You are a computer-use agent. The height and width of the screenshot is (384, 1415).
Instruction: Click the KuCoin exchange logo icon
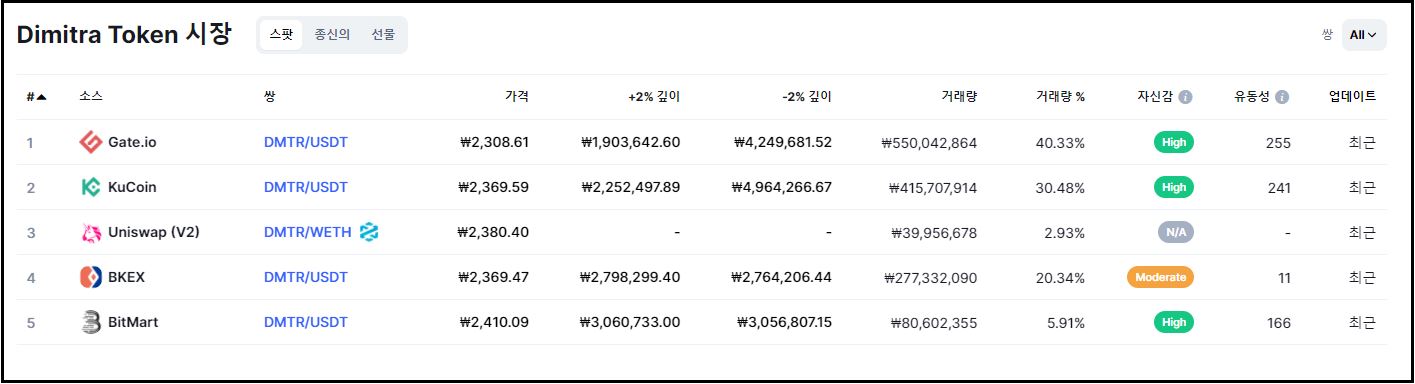coord(91,187)
